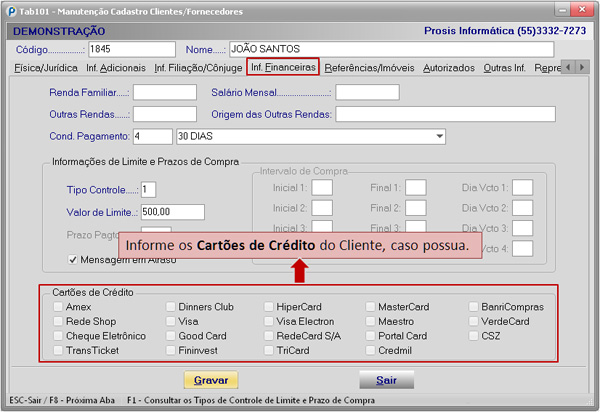Click the F1 - Consultar status bar hint
The image size is (600, 412).
coord(251,400)
